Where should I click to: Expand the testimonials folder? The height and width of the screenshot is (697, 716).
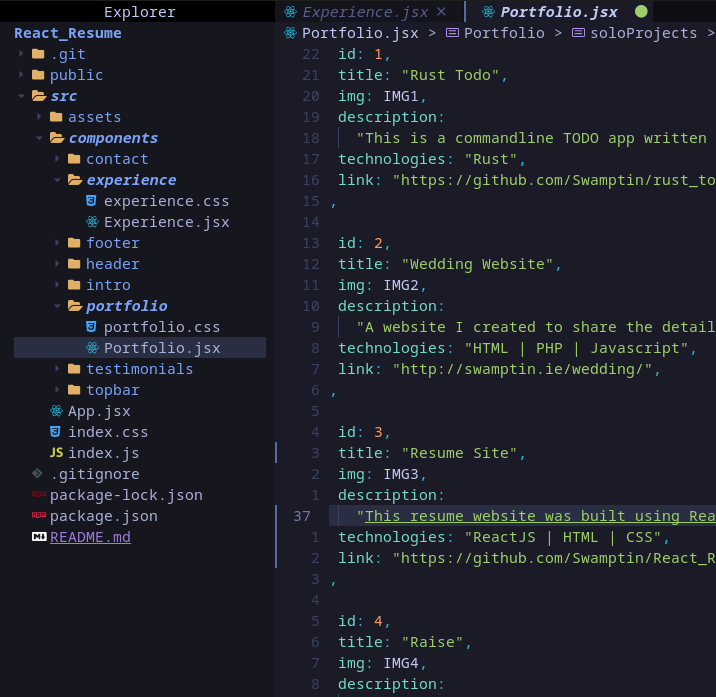pos(58,369)
